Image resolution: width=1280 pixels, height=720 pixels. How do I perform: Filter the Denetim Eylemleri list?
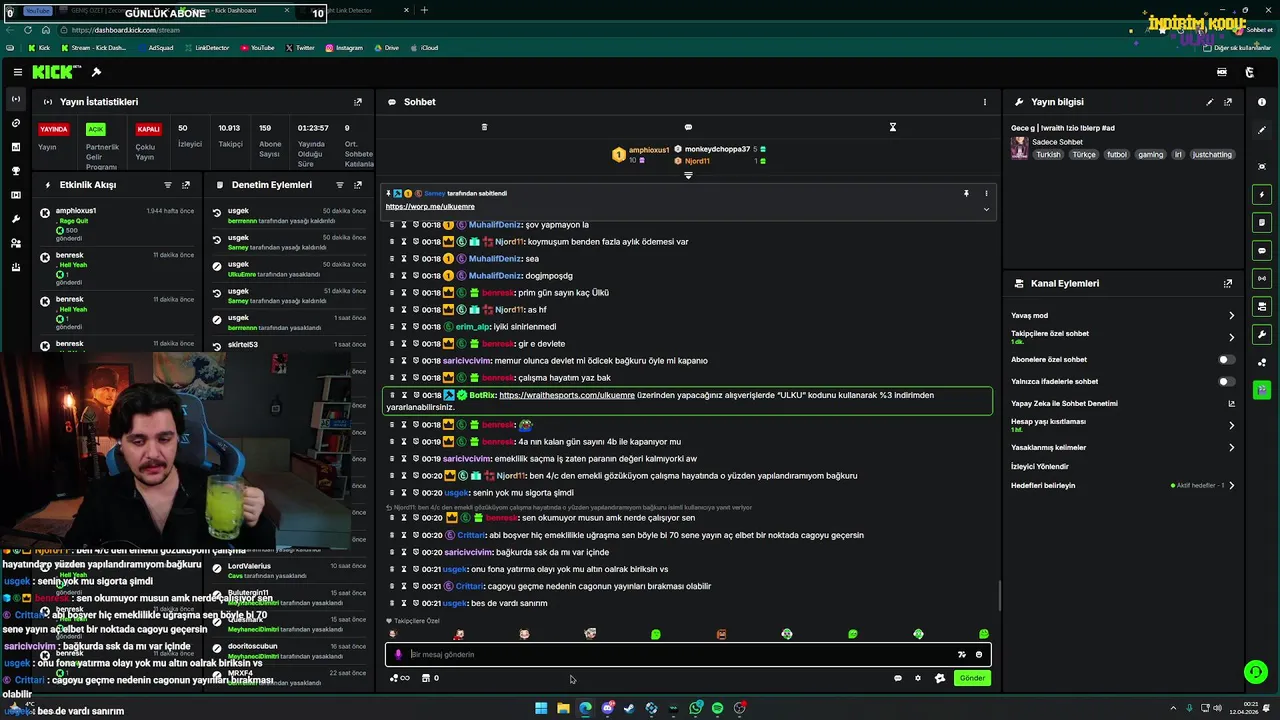340,185
